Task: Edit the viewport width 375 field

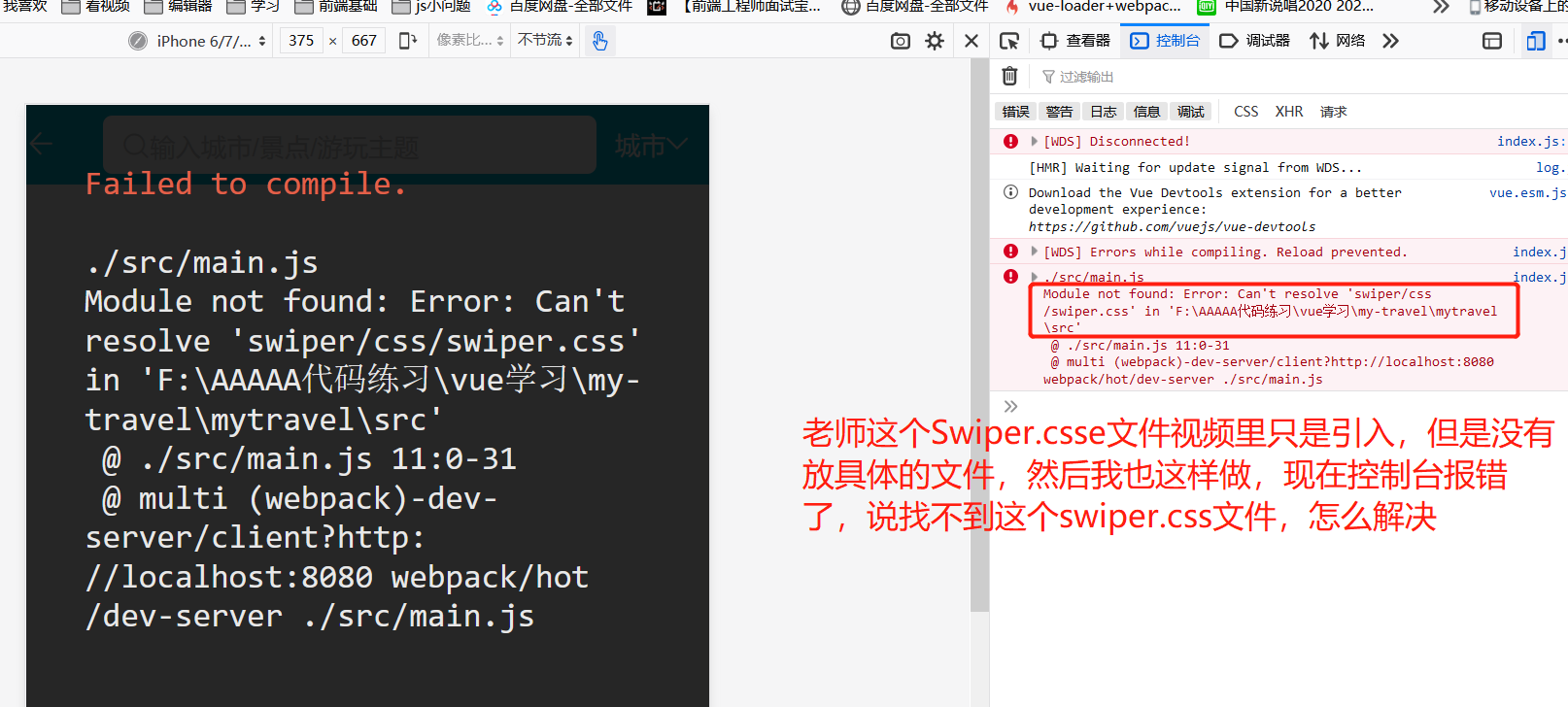Action: (301, 41)
